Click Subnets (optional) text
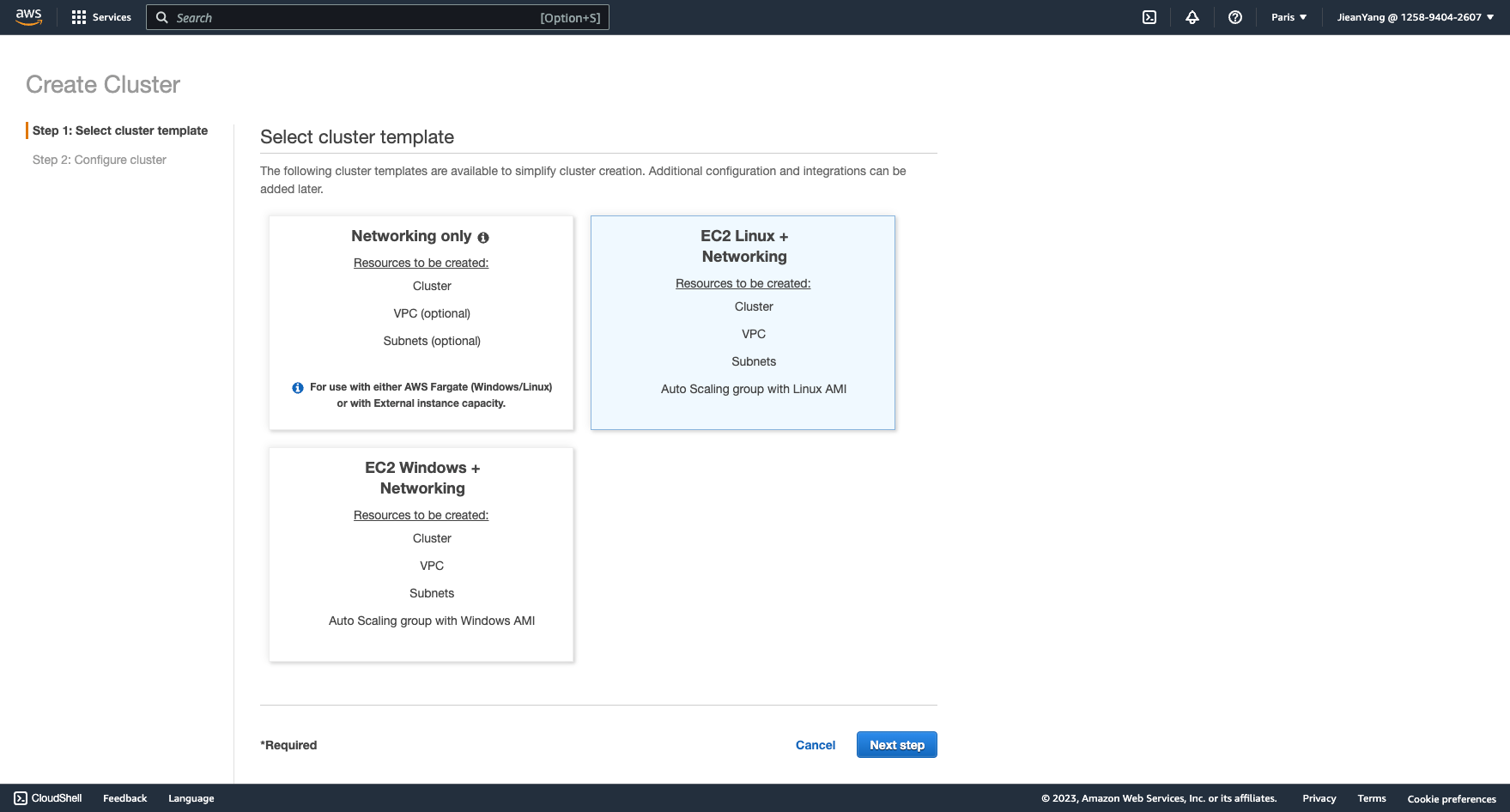The image size is (1510, 812). [x=432, y=341]
